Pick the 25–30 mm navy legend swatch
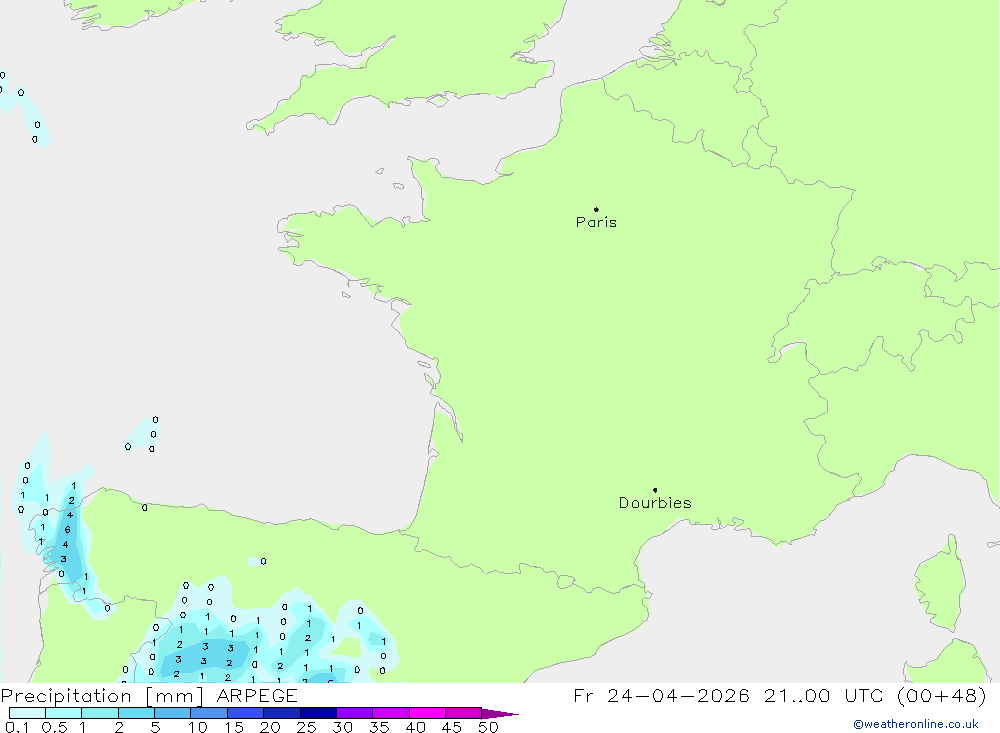The height and width of the screenshot is (733, 1000). click(318, 713)
